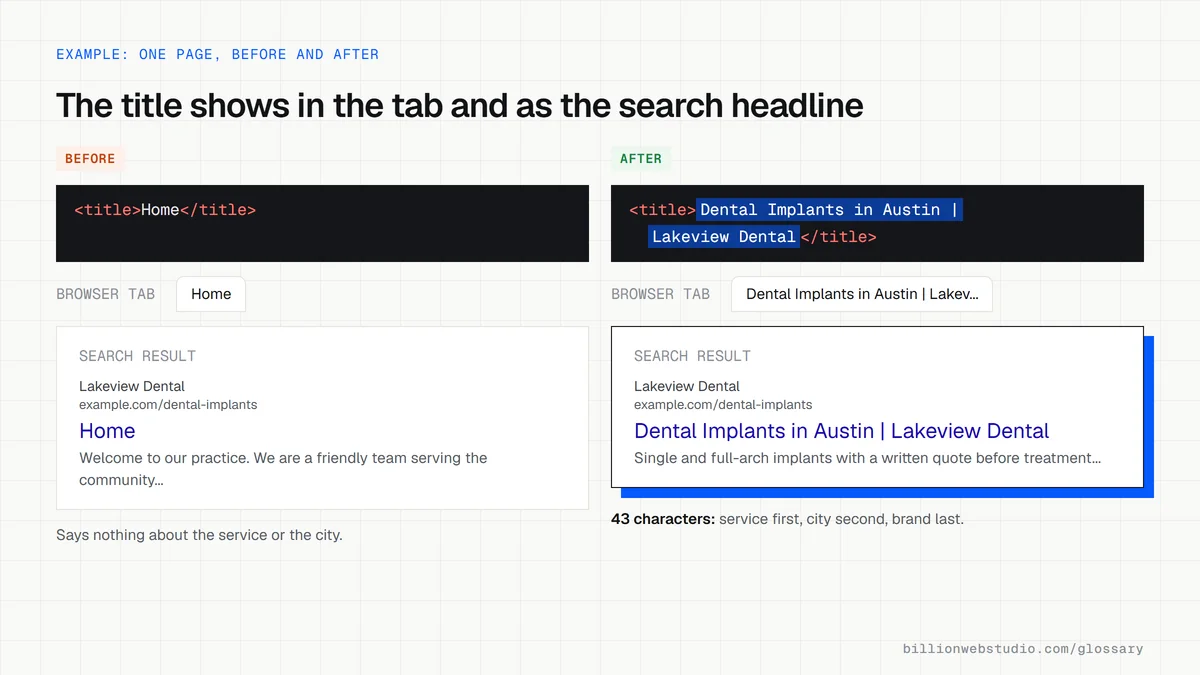Click the BEFORE badge label
This screenshot has width=1200, height=675.
tap(90, 159)
